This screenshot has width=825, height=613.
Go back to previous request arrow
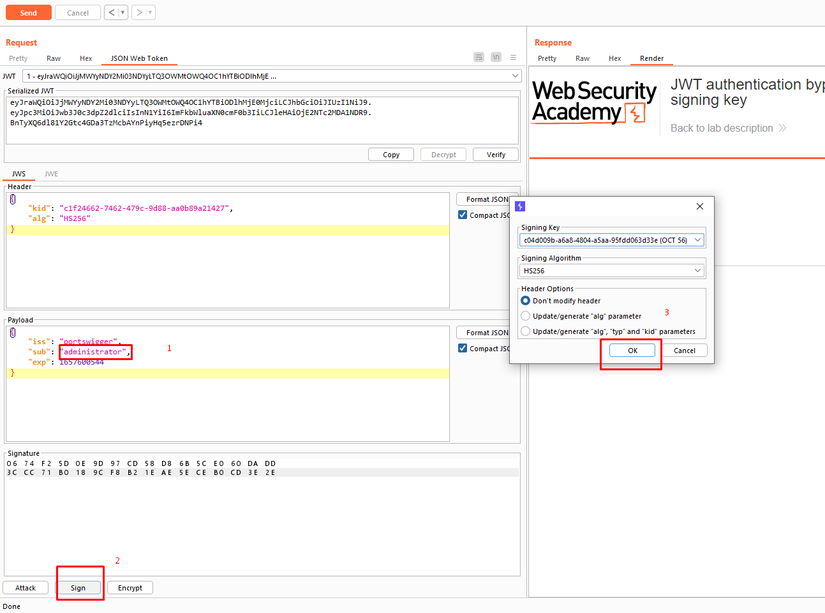click(112, 12)
